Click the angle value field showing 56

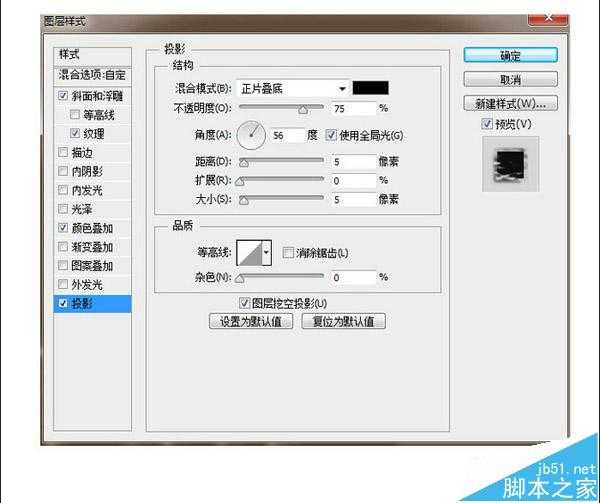click(x=287, y=135)
